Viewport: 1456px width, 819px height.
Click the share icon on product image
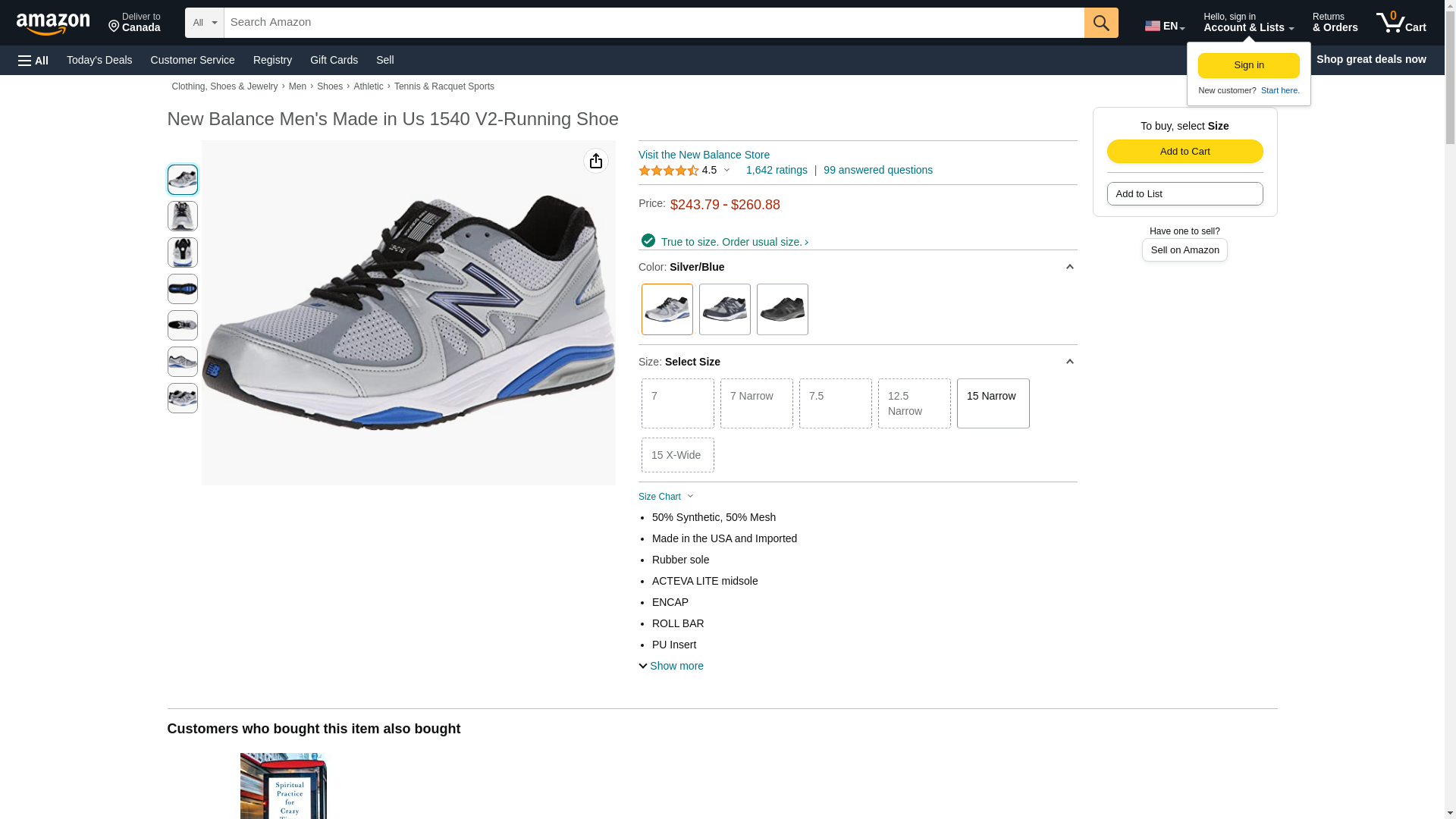[596, 161]
